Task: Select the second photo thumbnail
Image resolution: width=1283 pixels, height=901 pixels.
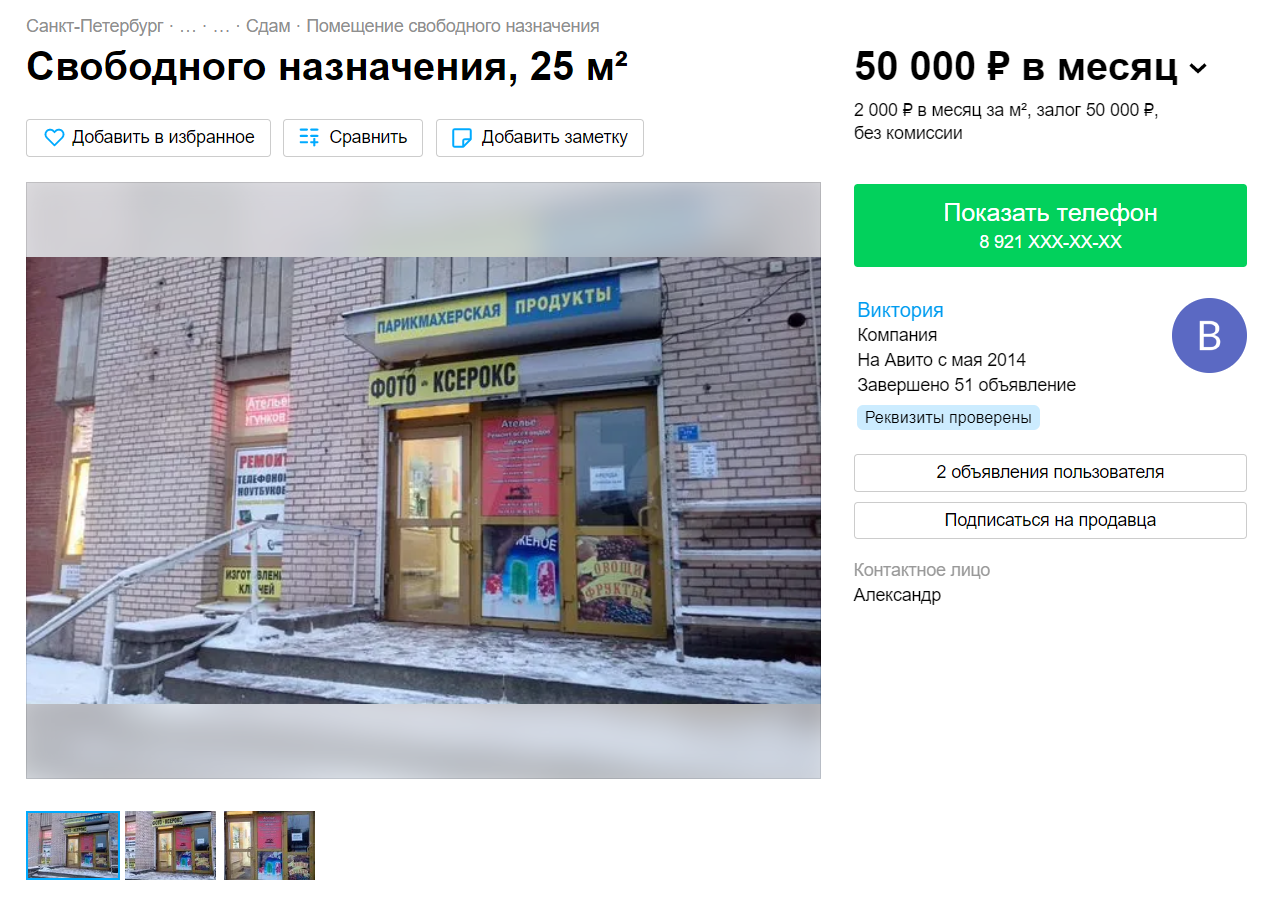Action: (x=170, y=845)
